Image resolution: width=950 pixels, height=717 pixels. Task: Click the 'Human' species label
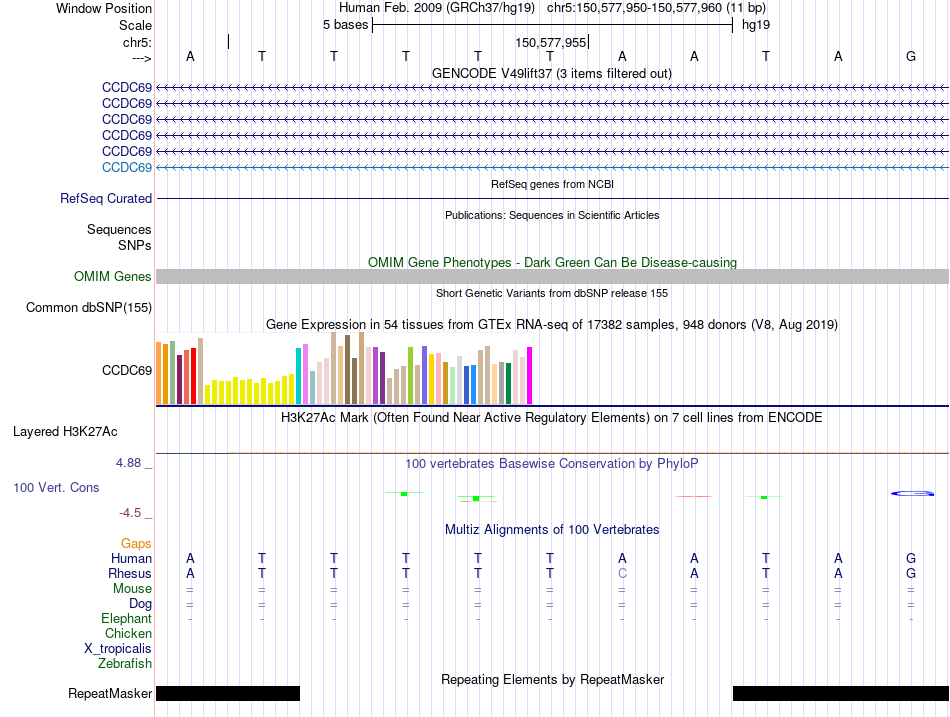pyautogui.click(x=131, y=558)
